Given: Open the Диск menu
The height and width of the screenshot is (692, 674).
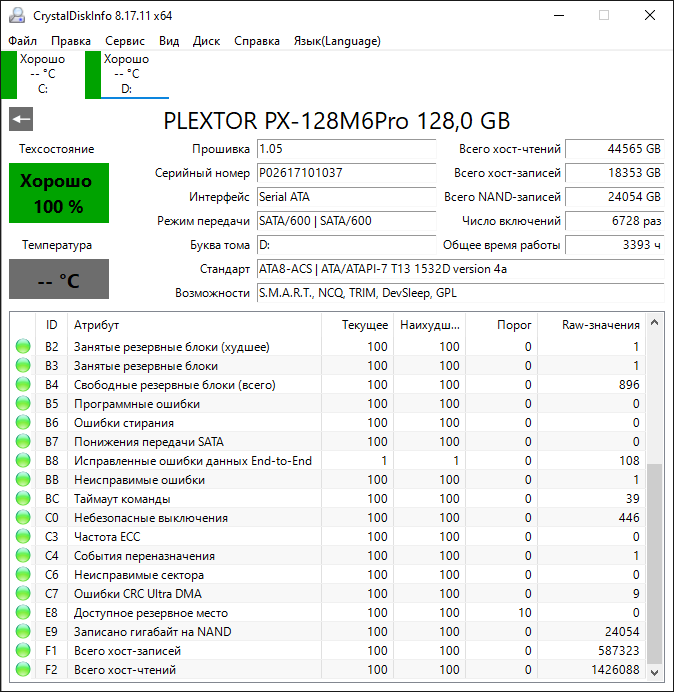Looking at the screenshot, I should pyautogui.click(x=207, y=41).
